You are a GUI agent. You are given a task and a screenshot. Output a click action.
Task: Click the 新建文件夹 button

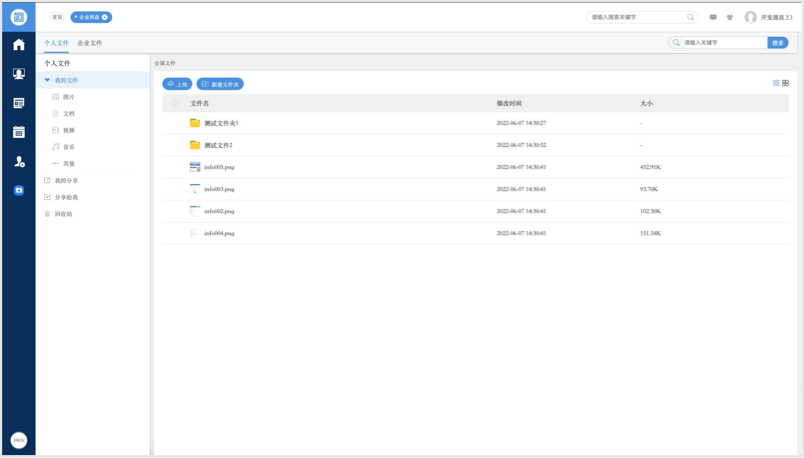[x=220, y=84]
